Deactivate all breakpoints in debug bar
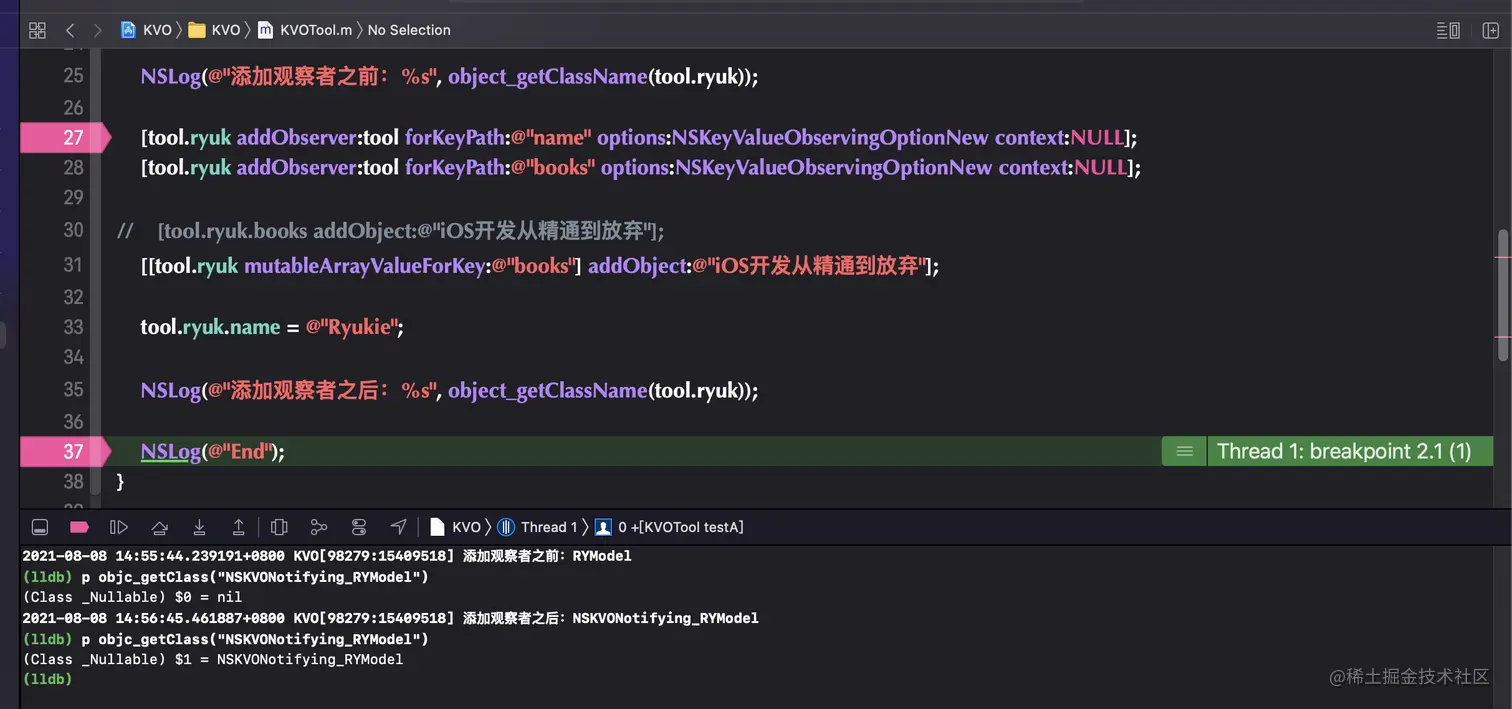The image size is (1512, 709). tap(79, 527)
